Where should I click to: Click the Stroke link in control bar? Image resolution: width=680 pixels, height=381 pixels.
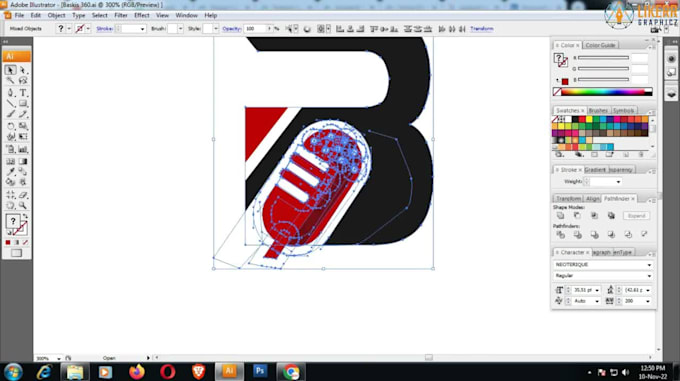pyautogui.click(x=105, y=29)
